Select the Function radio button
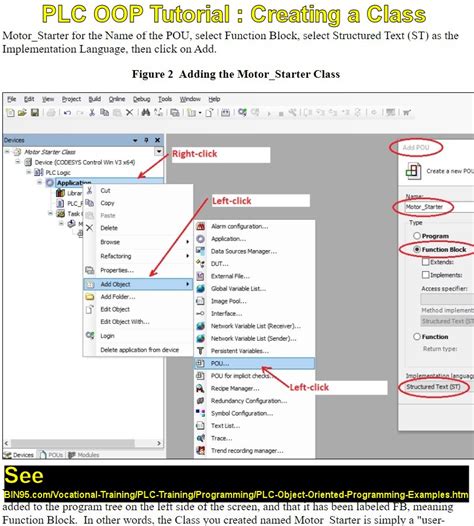This screenshot has width=474, height=526. (417, 336)
